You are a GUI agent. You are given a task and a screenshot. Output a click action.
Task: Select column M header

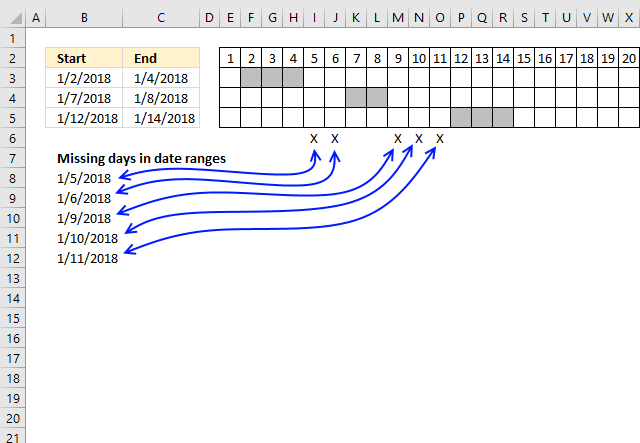coord(398,18)
